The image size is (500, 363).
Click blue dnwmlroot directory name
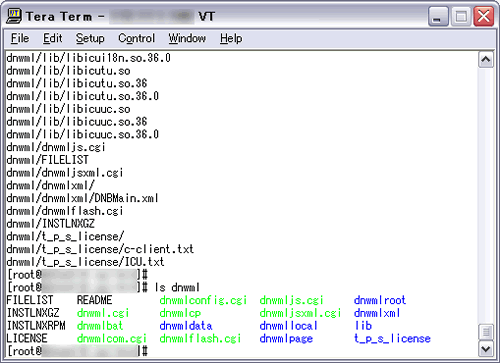[380, 300]
